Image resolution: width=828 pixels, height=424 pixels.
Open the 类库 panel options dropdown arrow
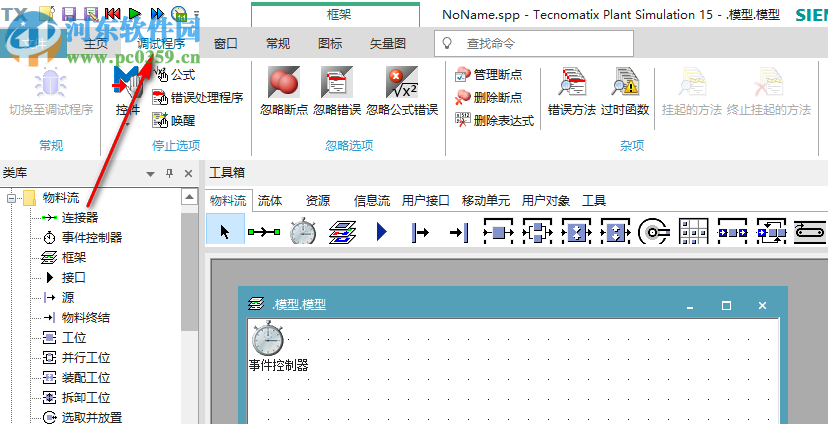point(150,174)
